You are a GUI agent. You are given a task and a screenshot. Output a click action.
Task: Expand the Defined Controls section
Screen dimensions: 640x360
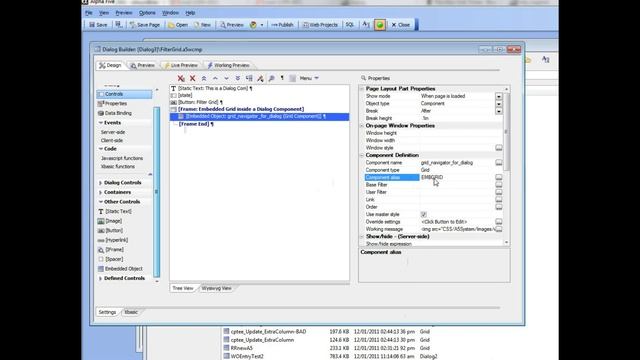pos(100,278)
